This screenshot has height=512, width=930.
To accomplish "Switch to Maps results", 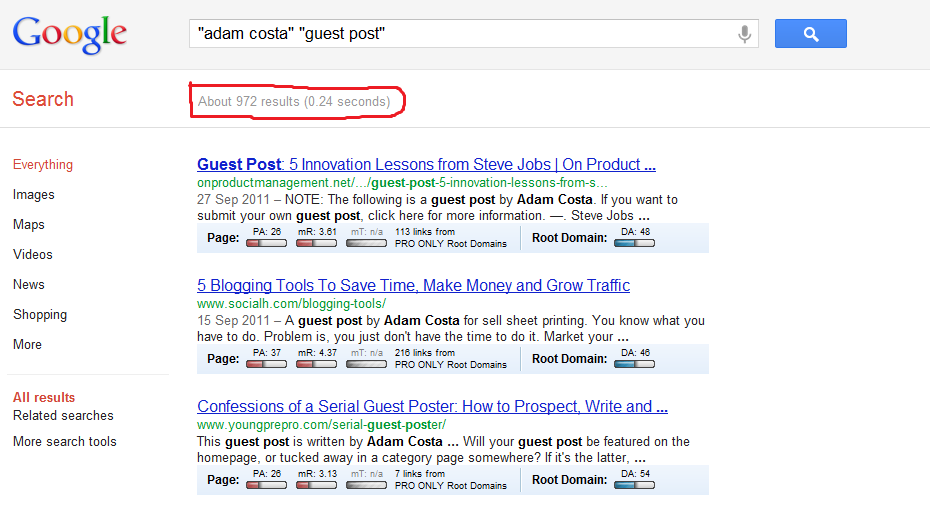I will (28, 224).
